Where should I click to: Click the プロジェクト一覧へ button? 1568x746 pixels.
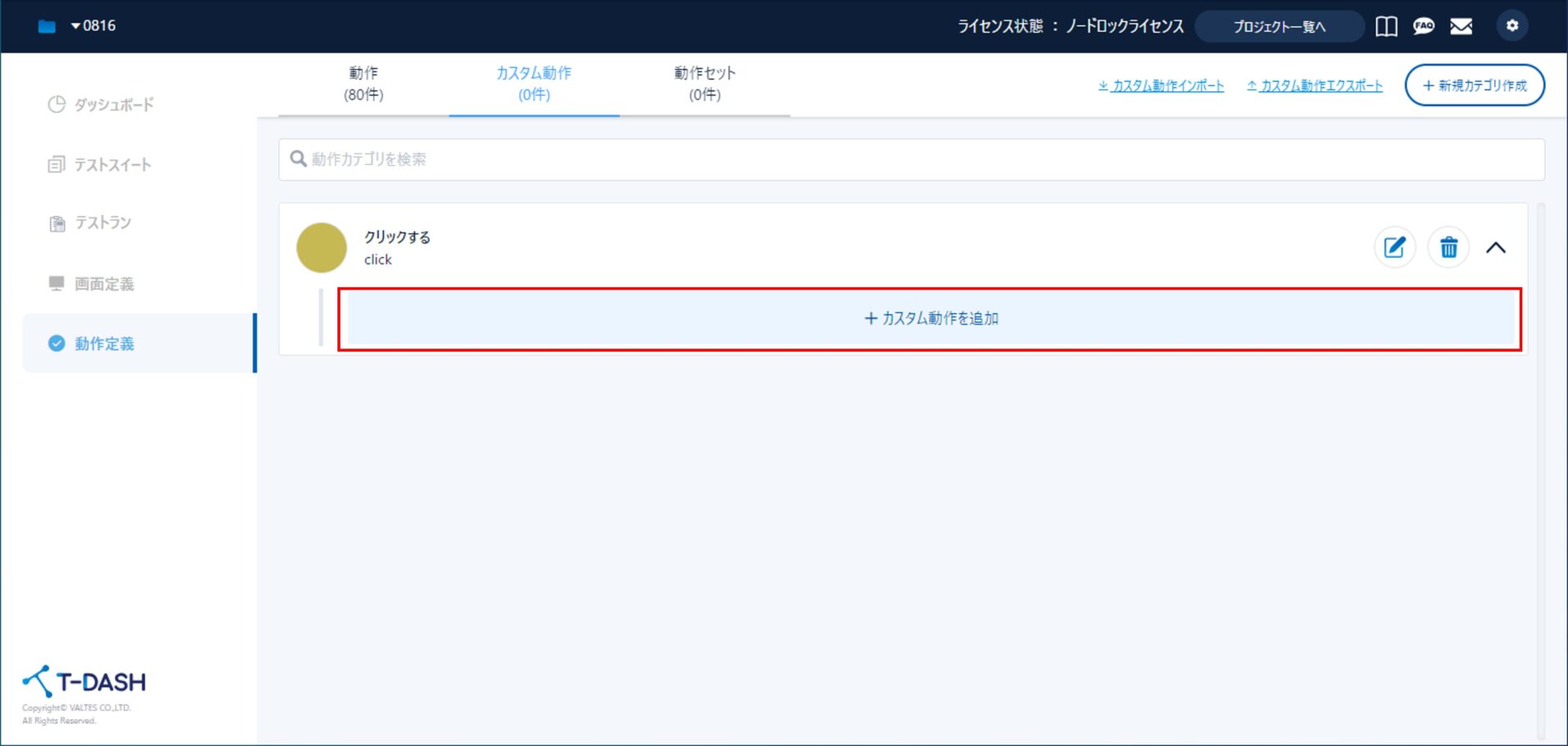pyautogui.click(x=1279, y=27)
